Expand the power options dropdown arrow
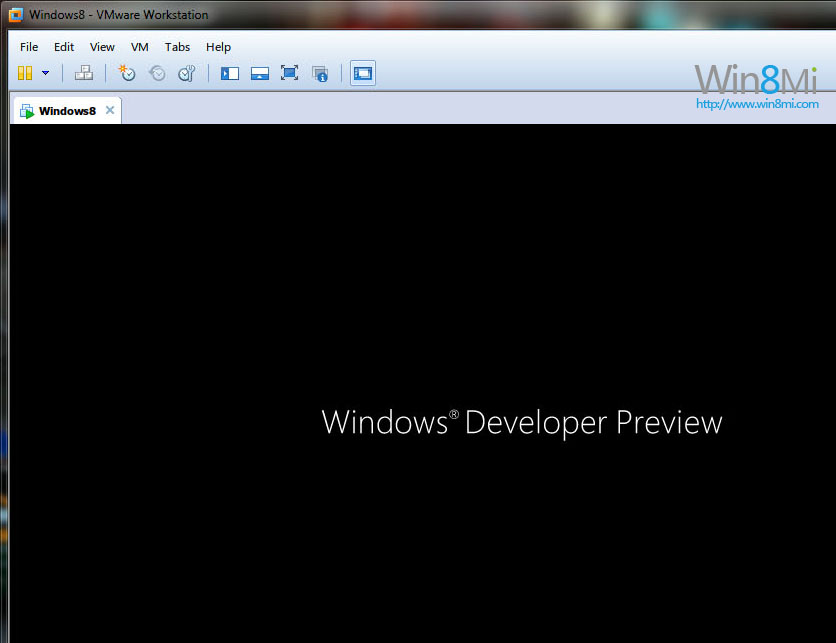Screen dimensions: 836x643 [x=45, y=73]
